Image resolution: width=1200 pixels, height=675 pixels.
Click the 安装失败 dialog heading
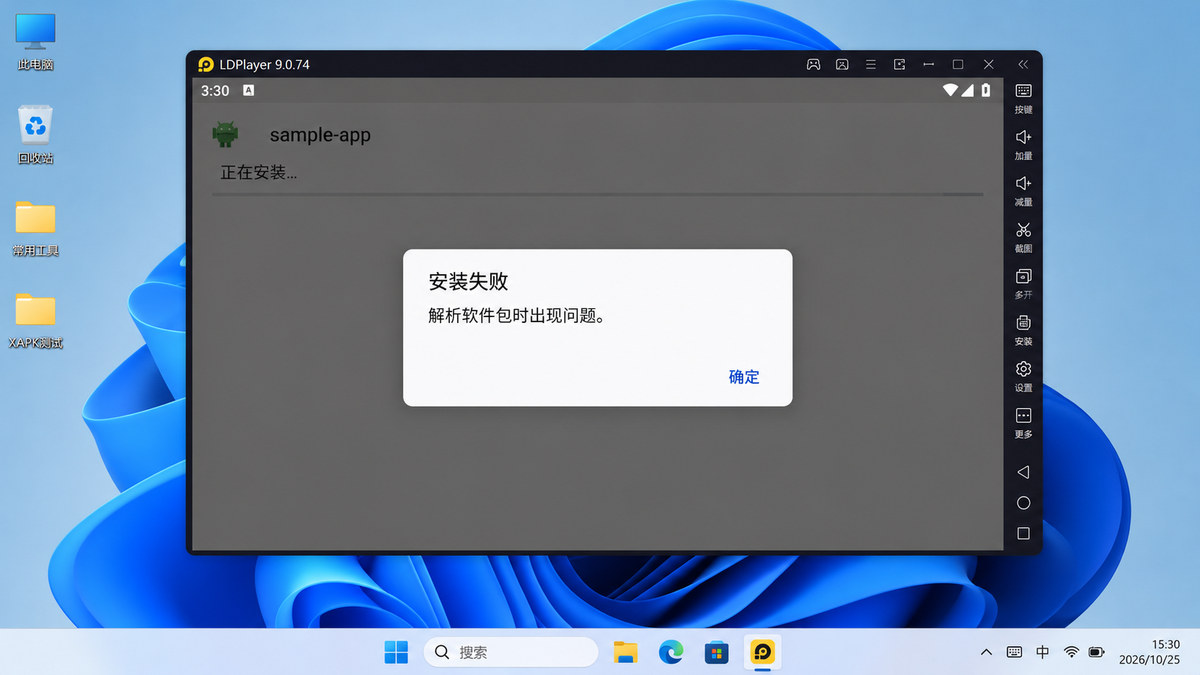click(x=469, y=281)
